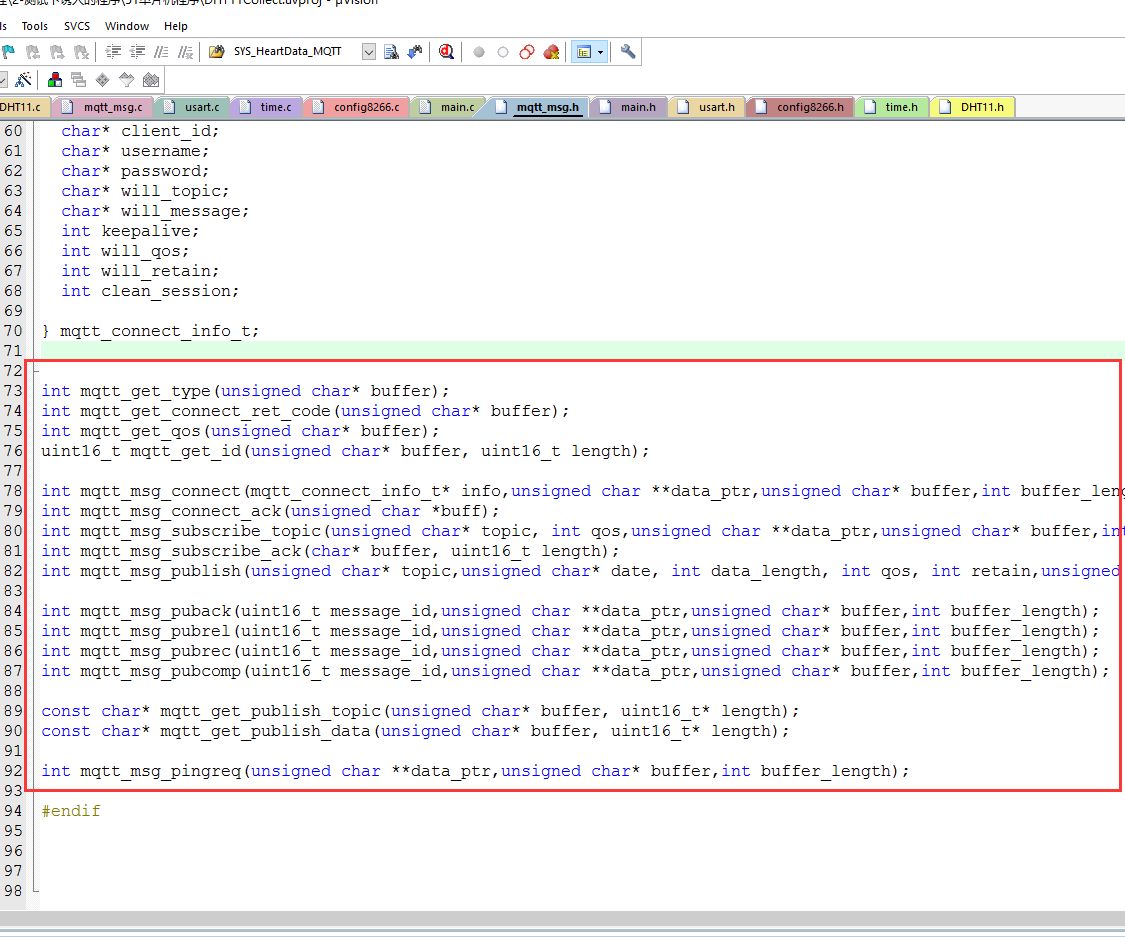
Task: Expand the SYS_HeartData_MQTT find dropdown arrow
Action: (369, 52)
